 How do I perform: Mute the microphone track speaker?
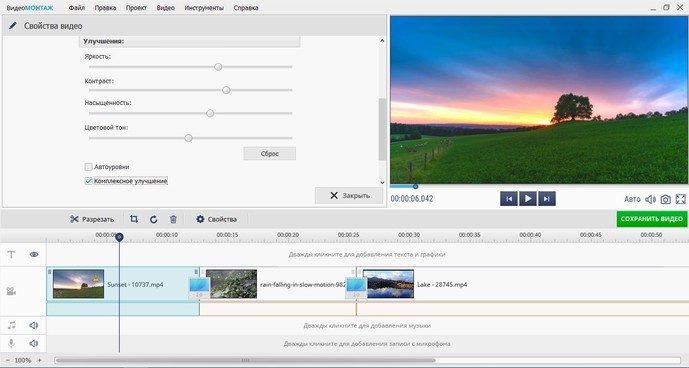tap(34, 343)
